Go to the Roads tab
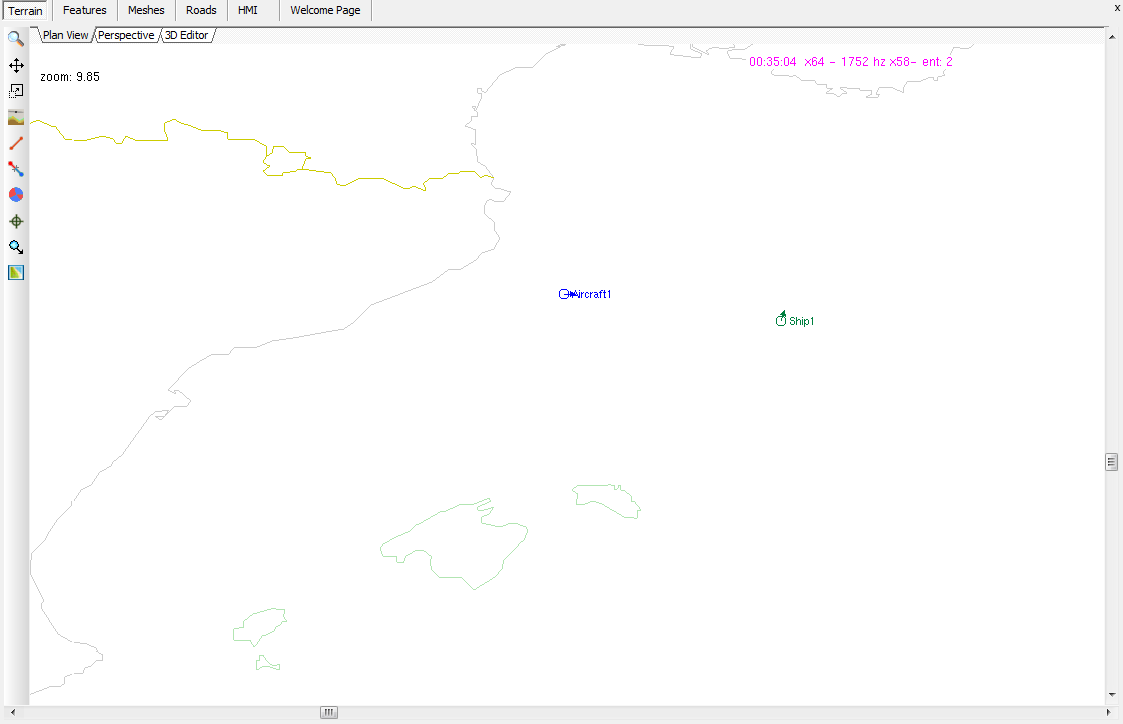Screen dimensions: 1123x724 [x=201, y=11]
